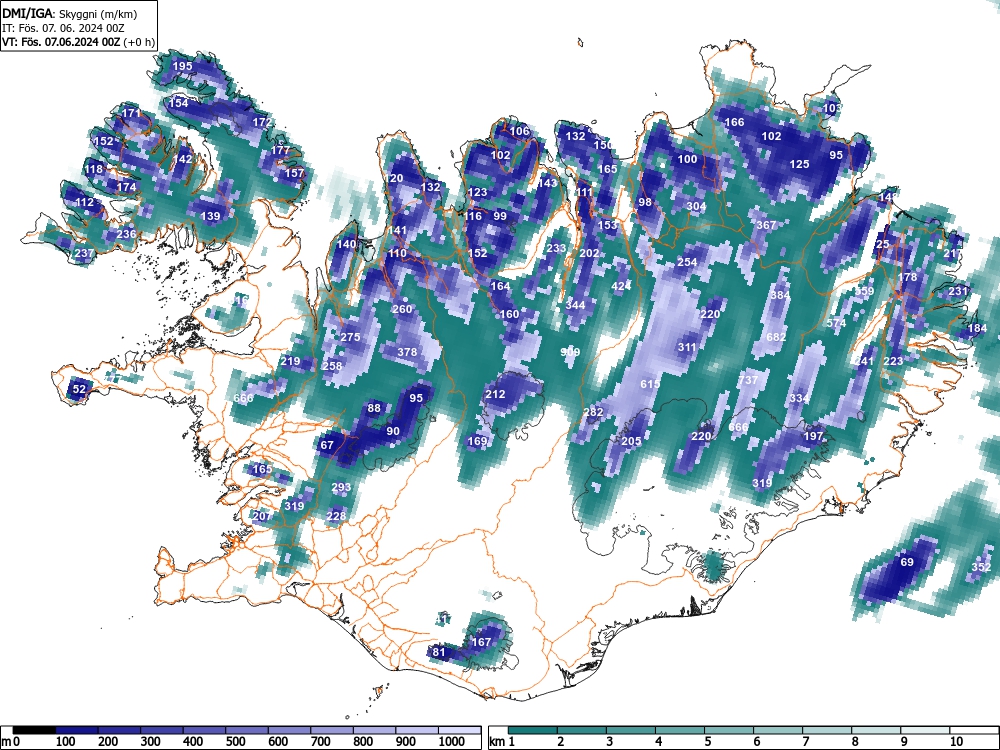1000x750 pixels.
Task: Click the map value 118
Action: tap(93, 169)
